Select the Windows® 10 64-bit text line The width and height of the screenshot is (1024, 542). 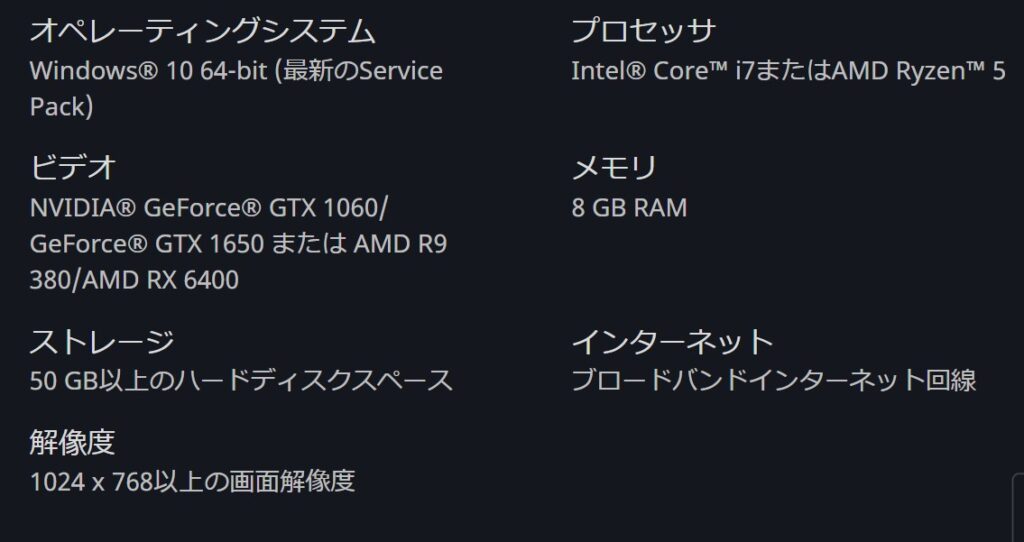pos(236,71)
